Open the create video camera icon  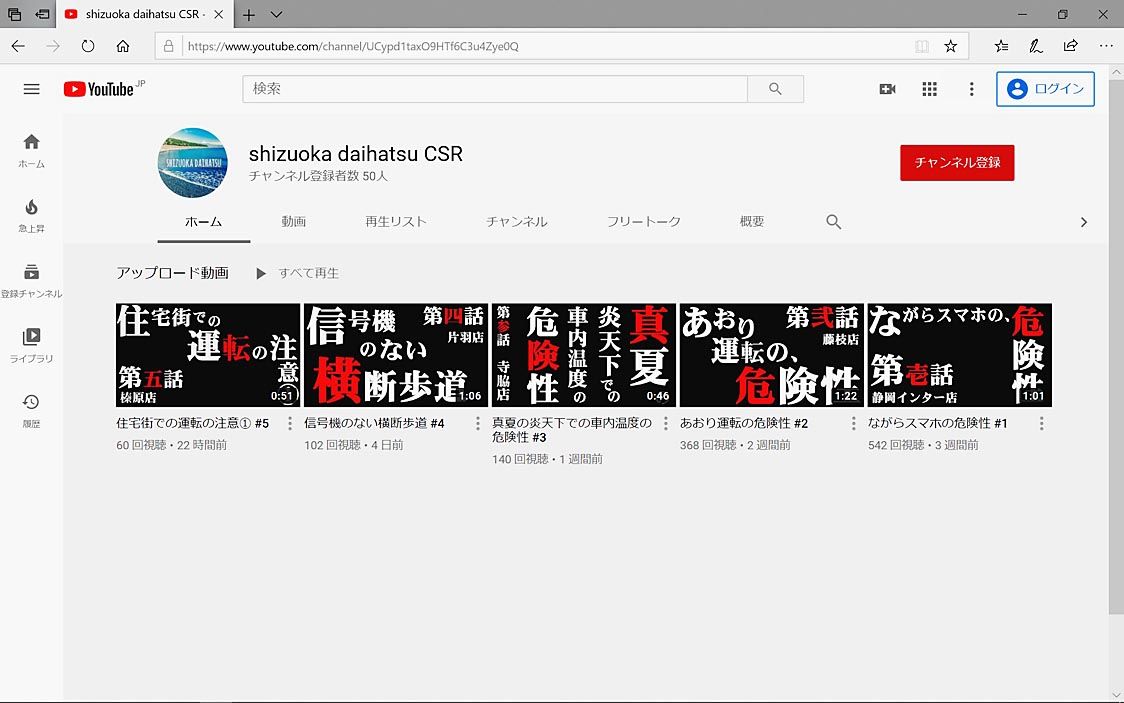(x=887, y=89)
